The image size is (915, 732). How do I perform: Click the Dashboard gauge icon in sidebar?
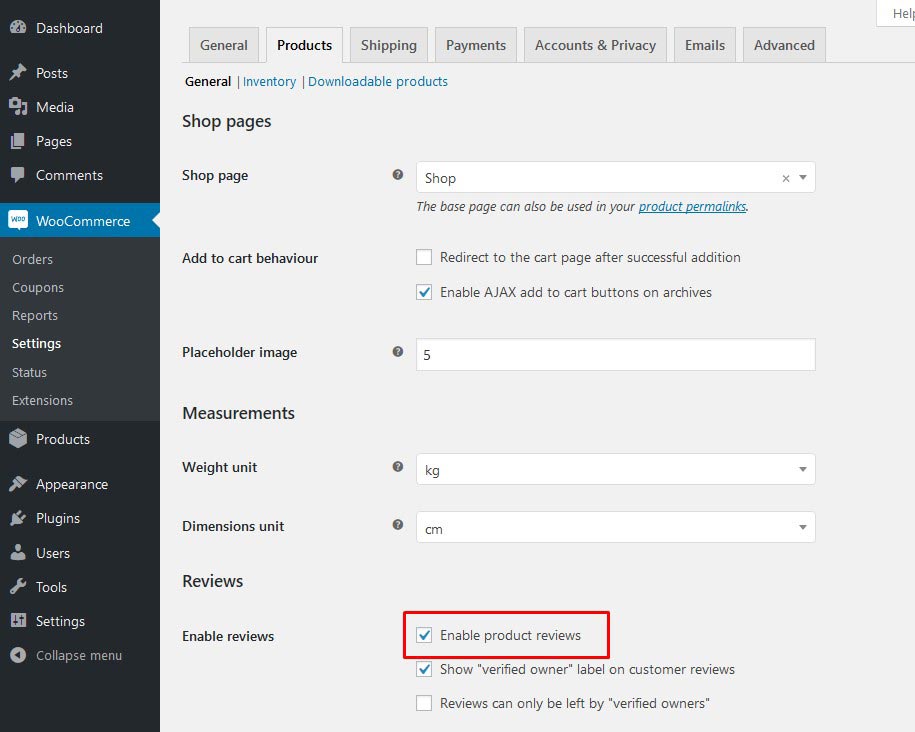(x=18, y=28)
